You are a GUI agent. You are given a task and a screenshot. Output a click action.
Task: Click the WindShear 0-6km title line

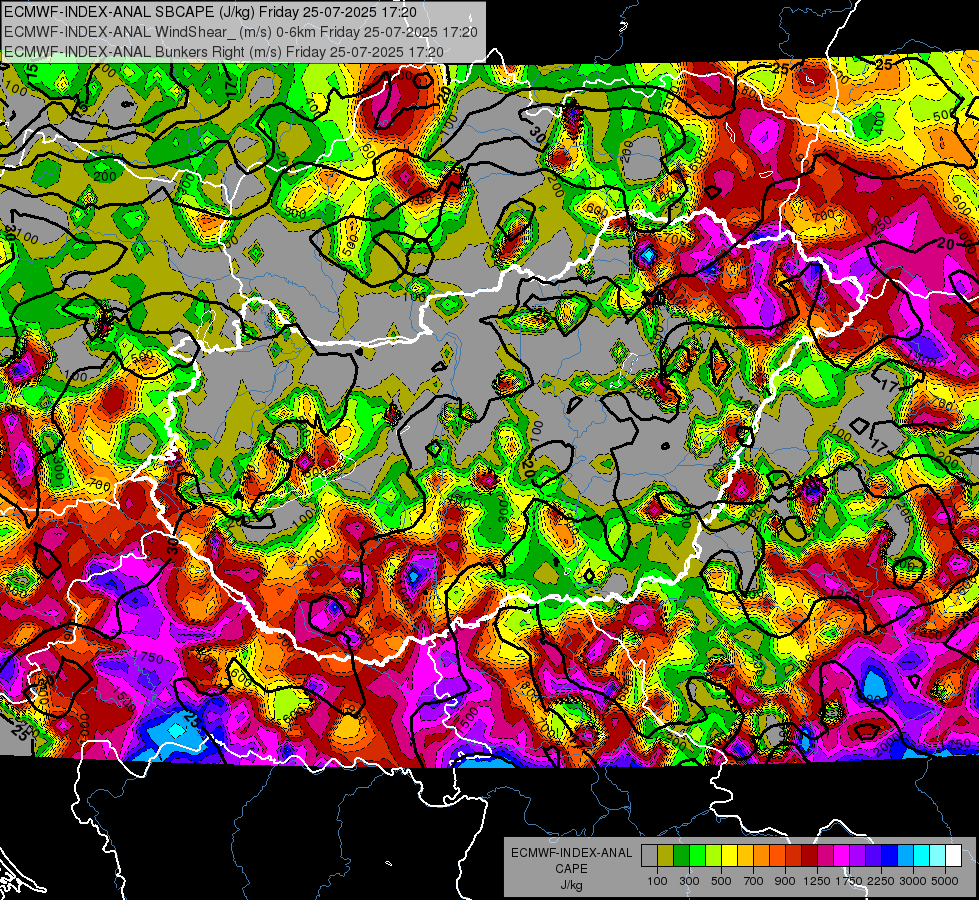240,32
